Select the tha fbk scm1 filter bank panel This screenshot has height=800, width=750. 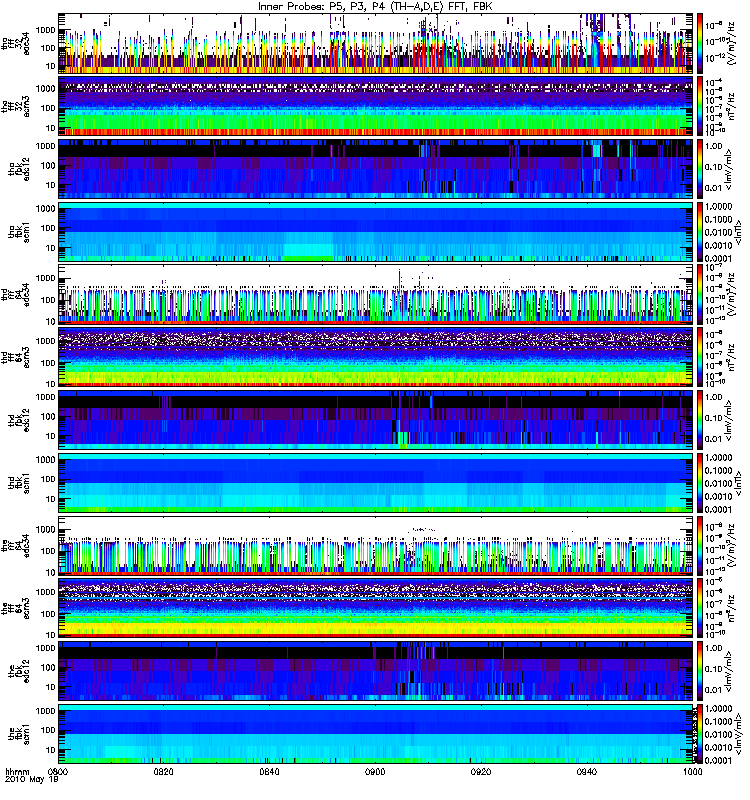(376, 232)
